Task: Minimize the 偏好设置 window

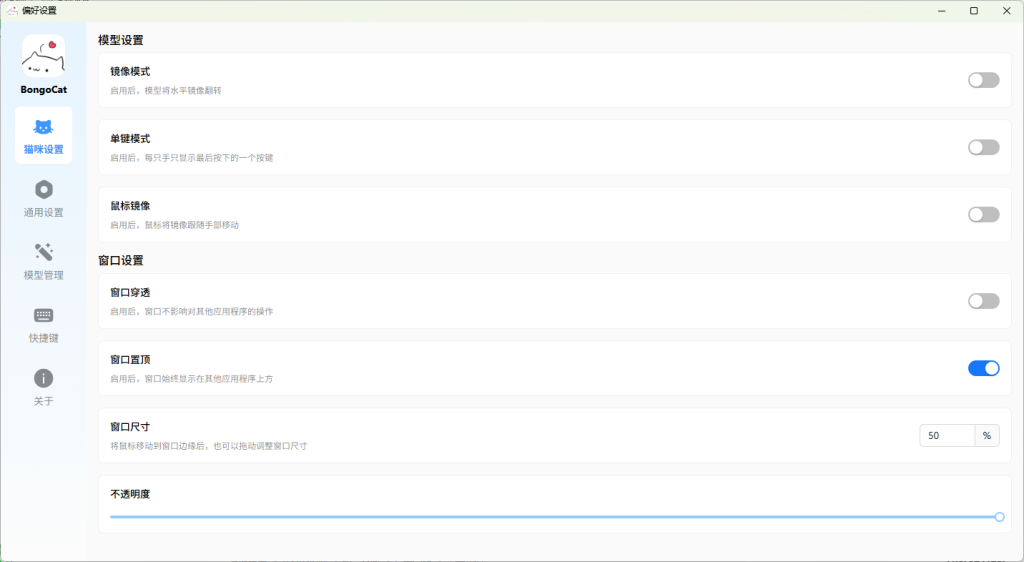Action: point(940,10)
